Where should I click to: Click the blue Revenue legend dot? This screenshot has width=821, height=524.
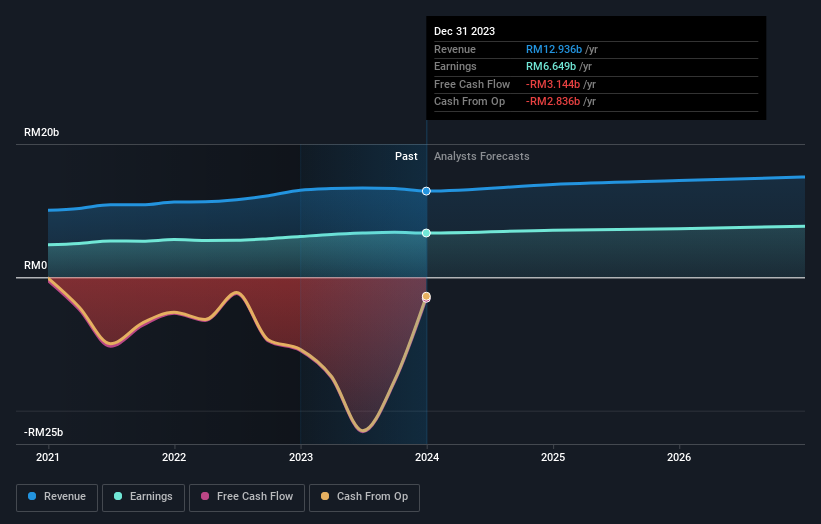pyautogui.click(x=32, y=496)
